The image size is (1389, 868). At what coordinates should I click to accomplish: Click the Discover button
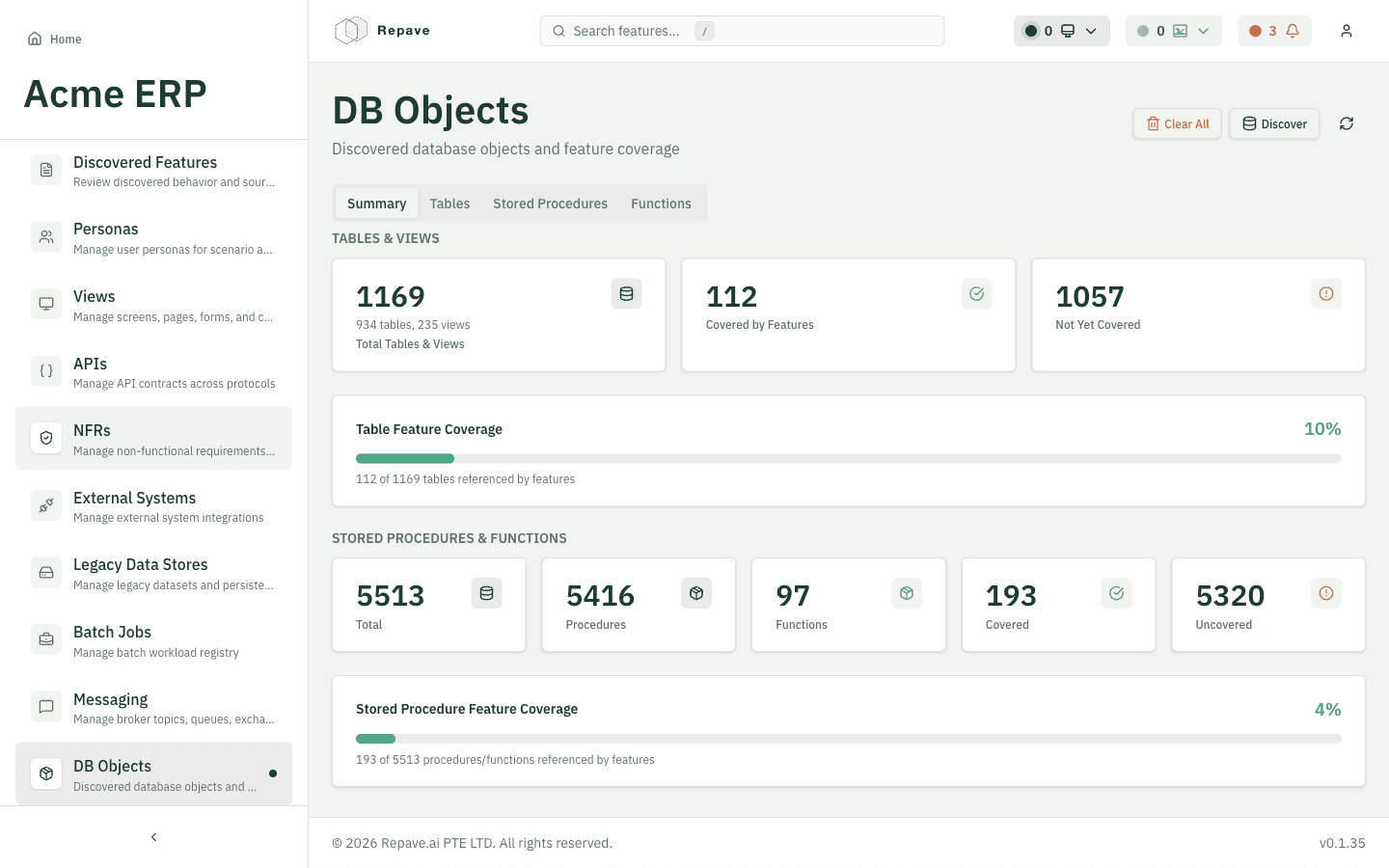[1274, 123]
